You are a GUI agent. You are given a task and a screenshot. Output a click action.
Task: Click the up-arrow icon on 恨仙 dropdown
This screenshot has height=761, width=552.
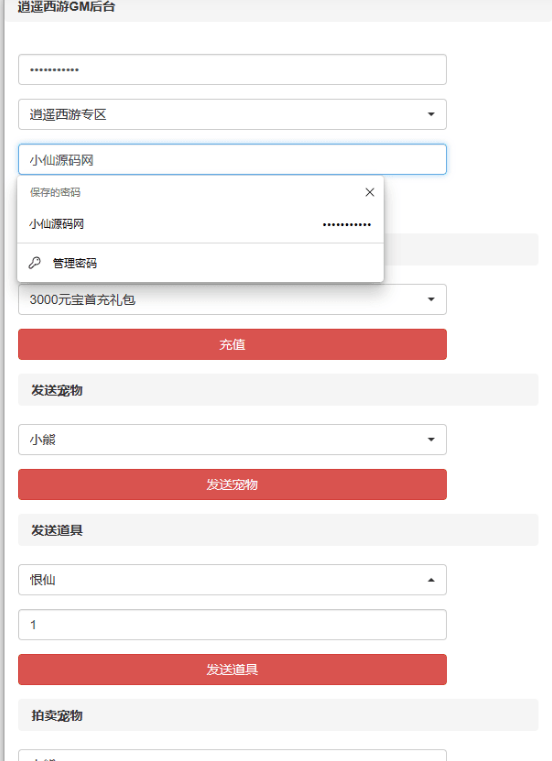click(x=431, y=580)
